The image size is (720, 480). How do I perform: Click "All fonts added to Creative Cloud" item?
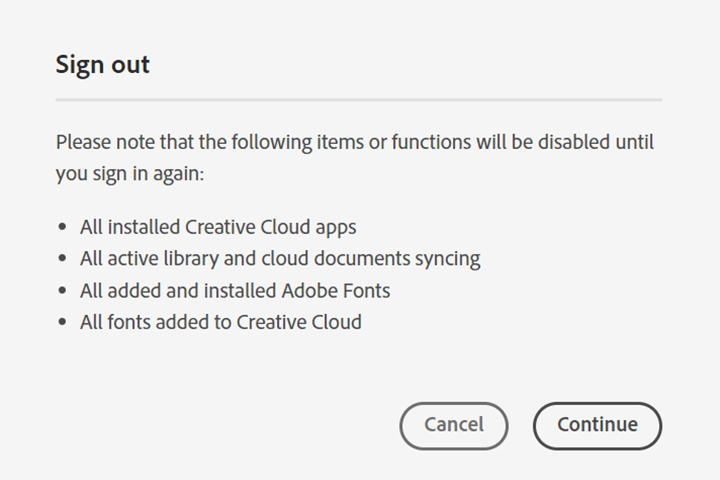(x=221, y=322)
